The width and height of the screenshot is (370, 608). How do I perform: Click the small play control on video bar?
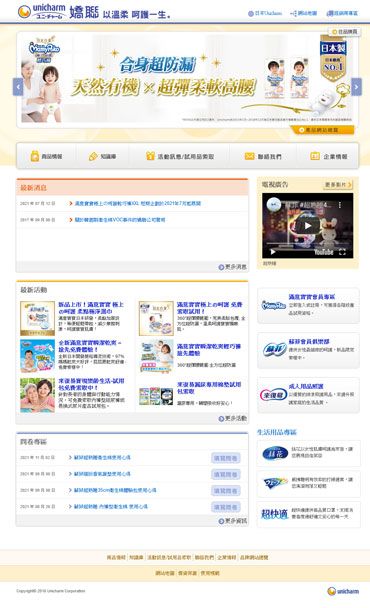(x=273, y=252)
